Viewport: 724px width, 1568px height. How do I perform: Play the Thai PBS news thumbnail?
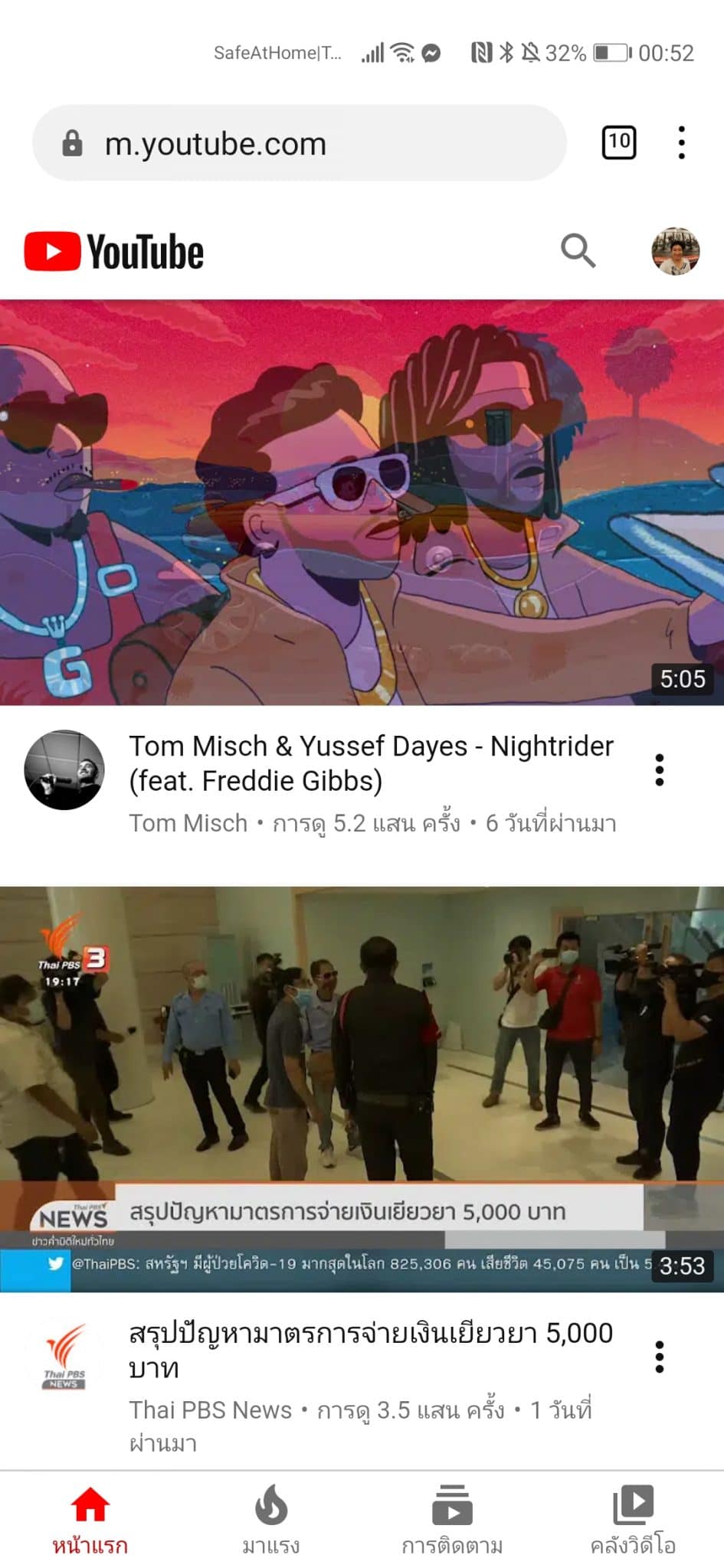click(x=362, y=1089)
